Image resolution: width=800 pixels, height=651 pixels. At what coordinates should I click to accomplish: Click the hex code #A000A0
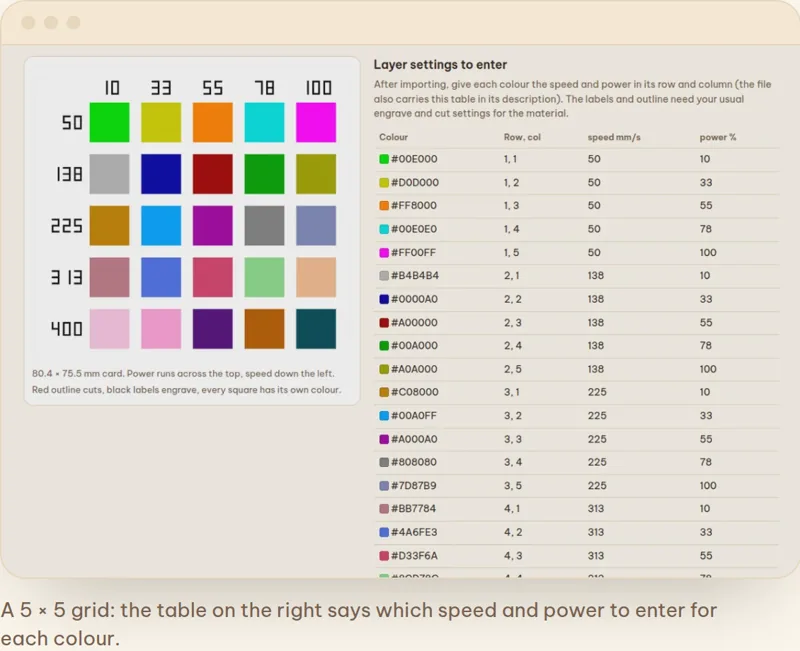414,439
